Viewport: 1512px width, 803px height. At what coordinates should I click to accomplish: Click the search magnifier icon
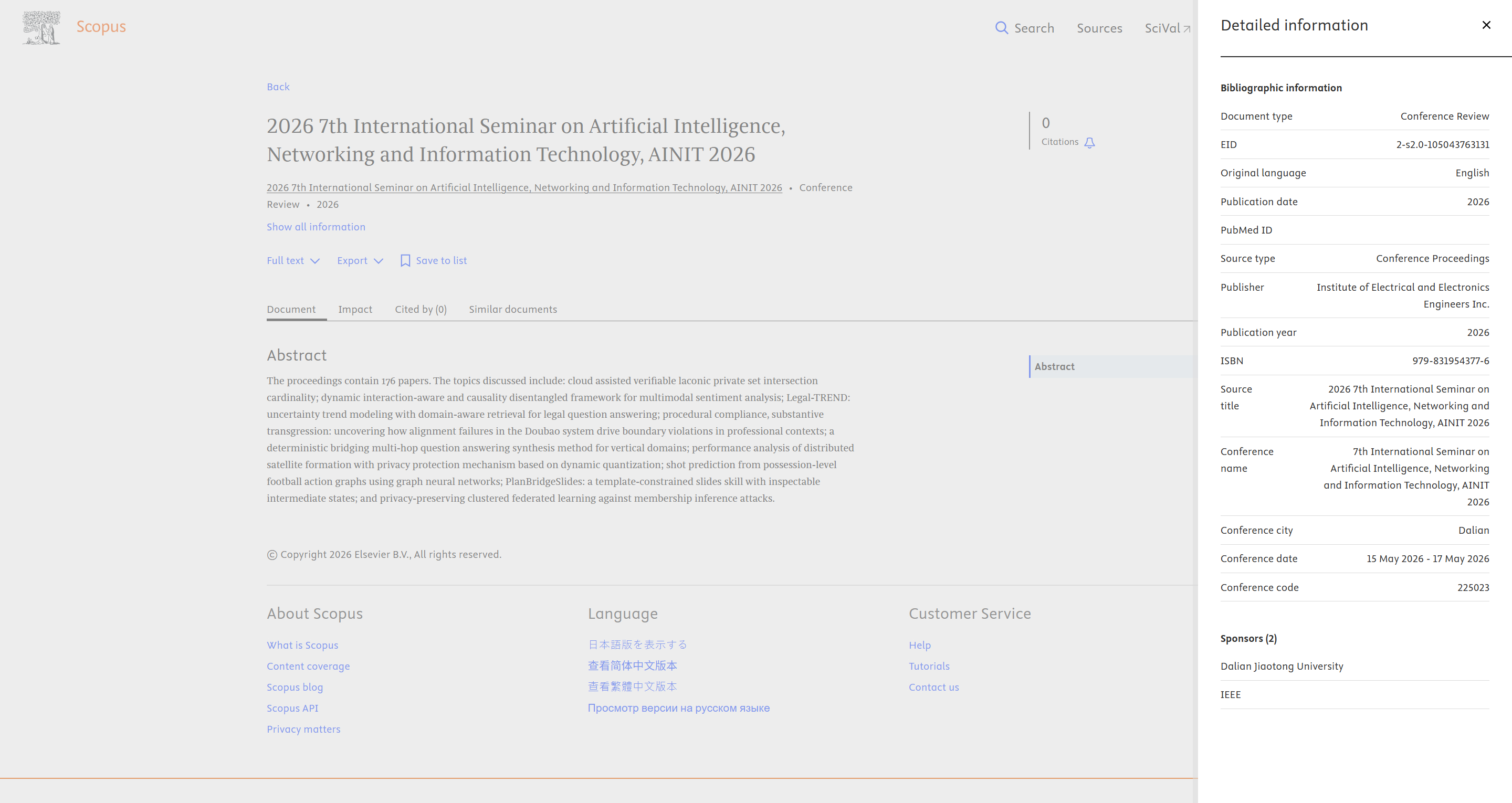coord(1001,28)
